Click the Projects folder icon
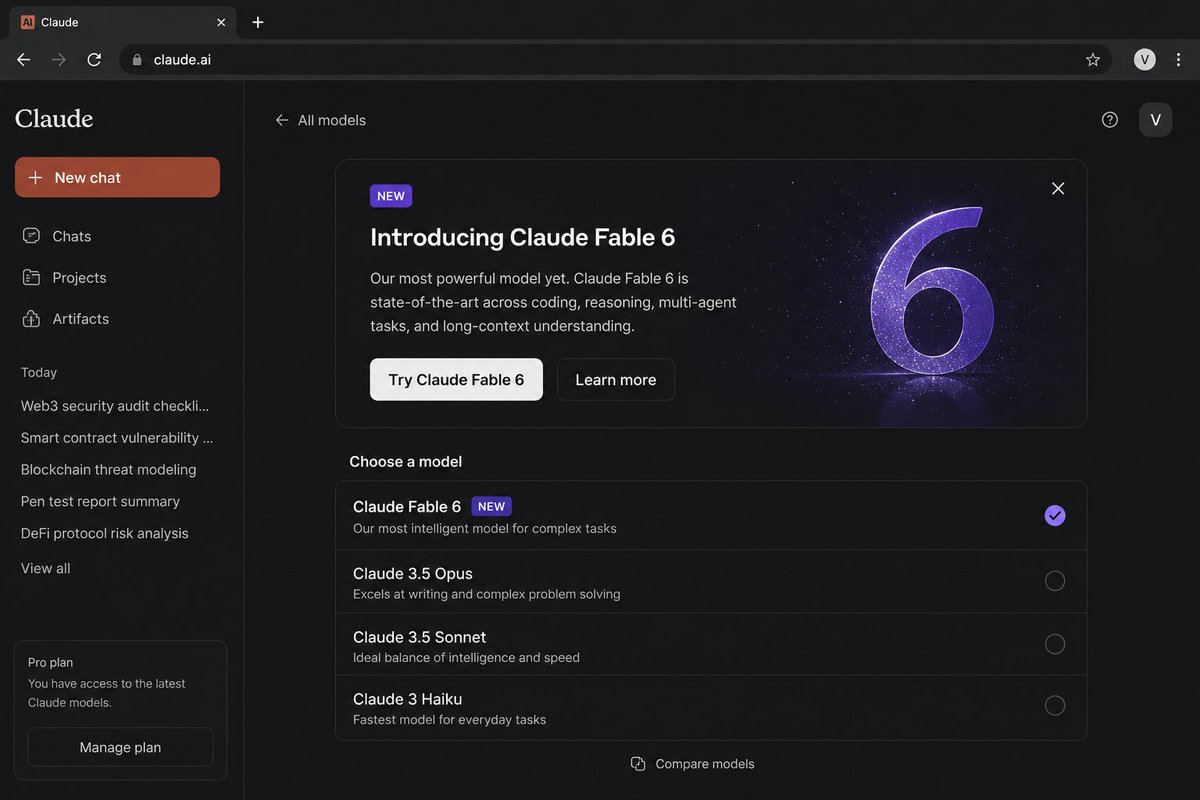This screenshot has height=800, width=1200. [31, 278]
